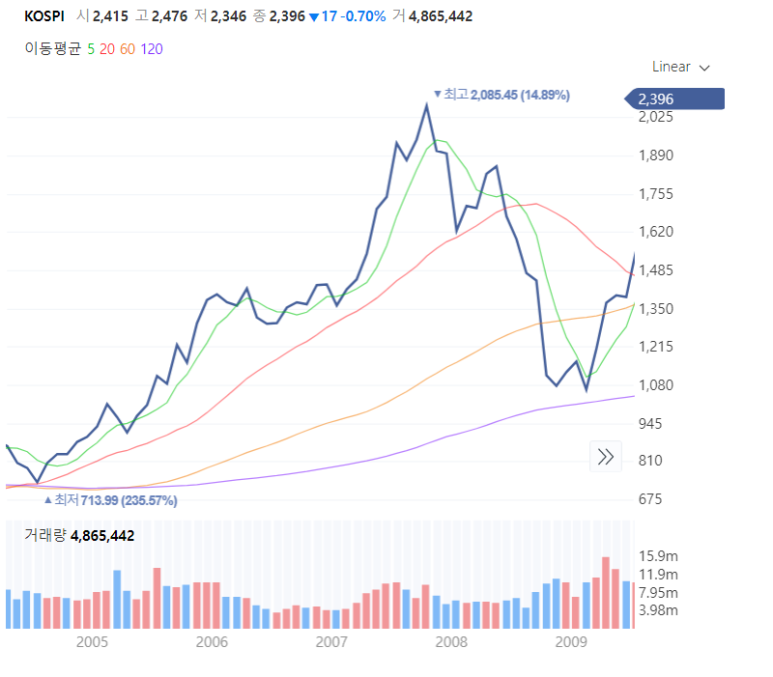This screenshot has width=773, height=677.
Task: Click the 675 price axis label
Action: [650, 499]
